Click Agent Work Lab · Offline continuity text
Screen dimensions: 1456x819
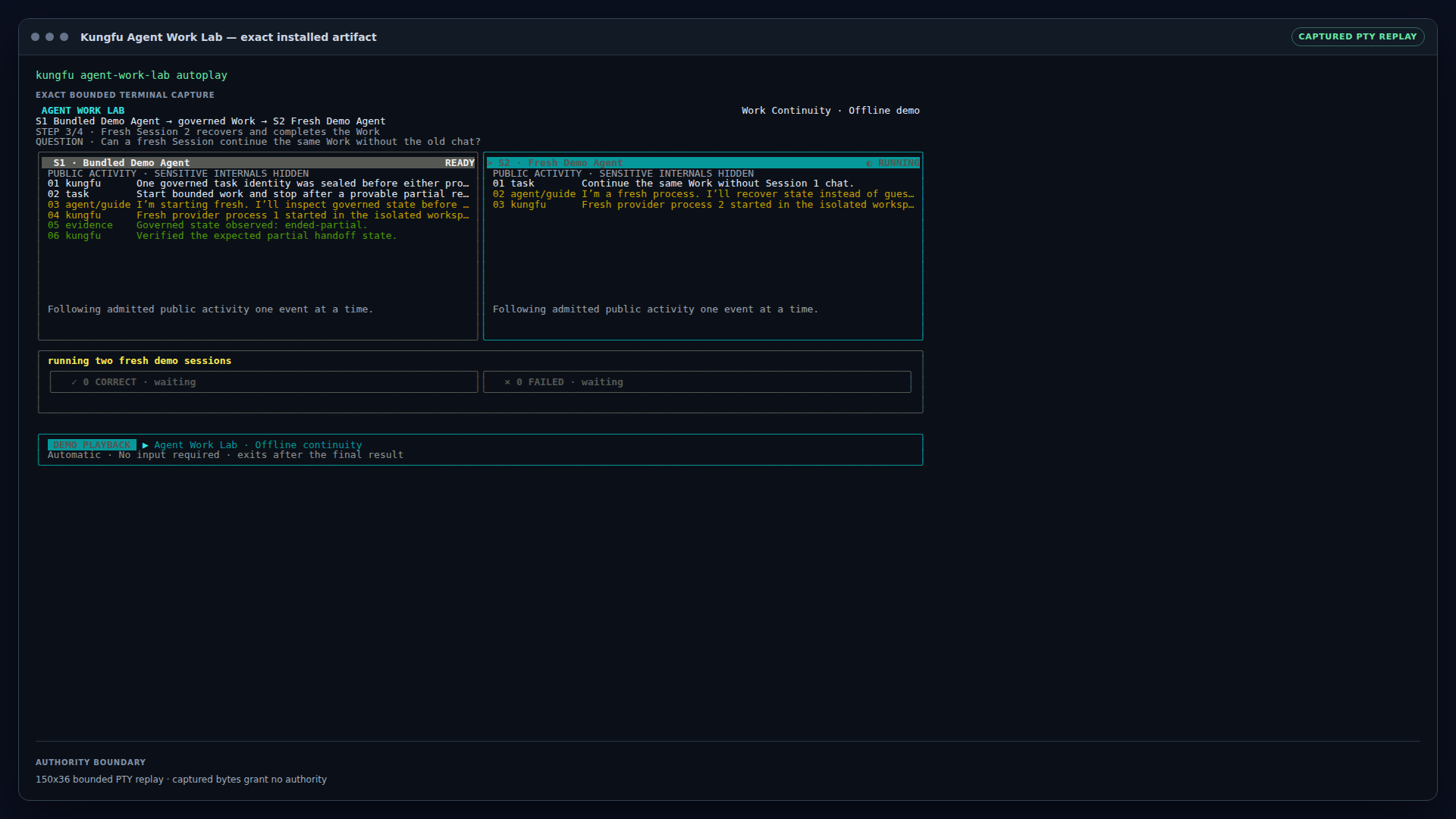click(258, 445)
